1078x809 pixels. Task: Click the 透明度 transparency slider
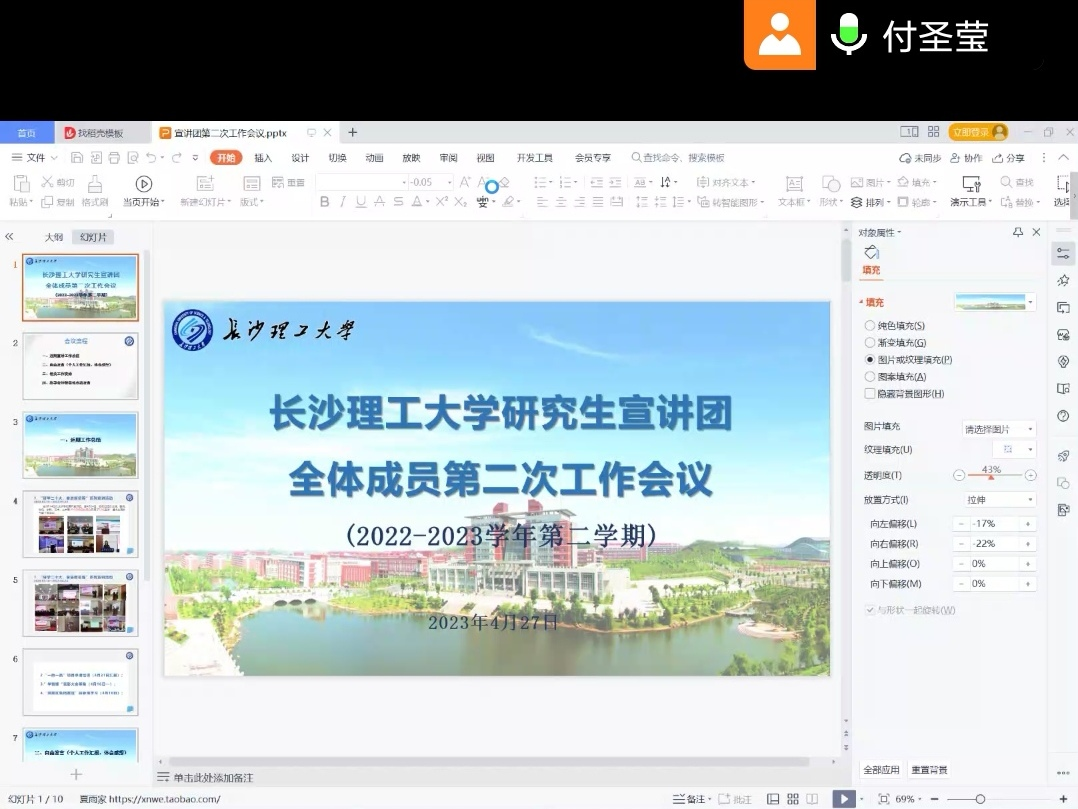[x=994, y=476]
